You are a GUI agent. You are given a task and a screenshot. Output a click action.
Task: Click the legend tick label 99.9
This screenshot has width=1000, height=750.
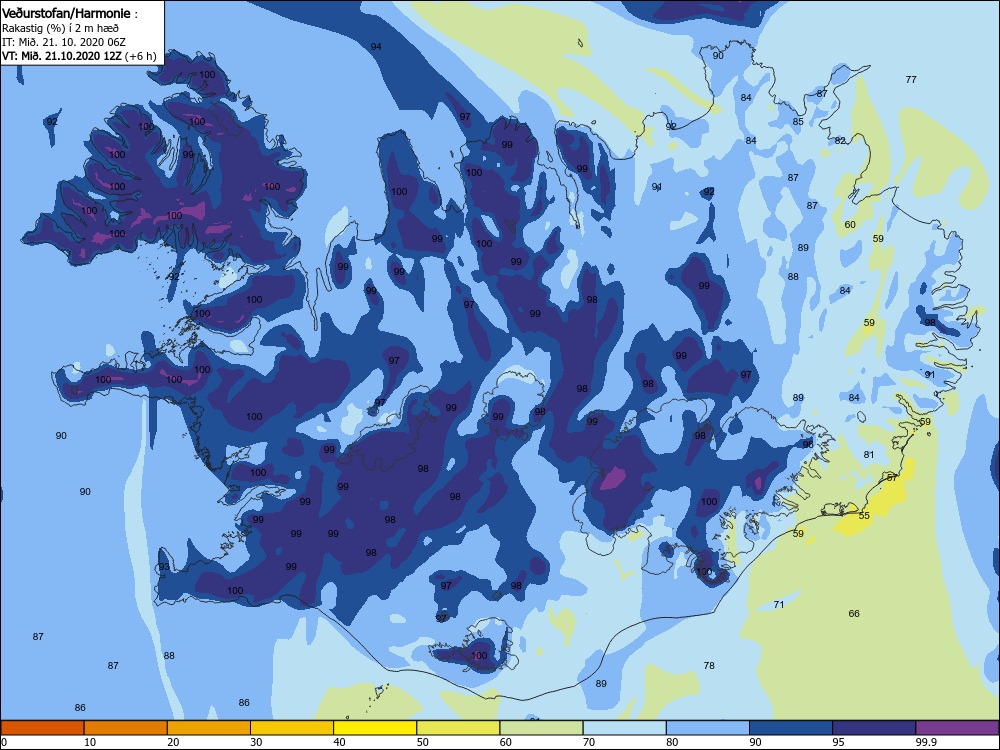click(926, 742)
